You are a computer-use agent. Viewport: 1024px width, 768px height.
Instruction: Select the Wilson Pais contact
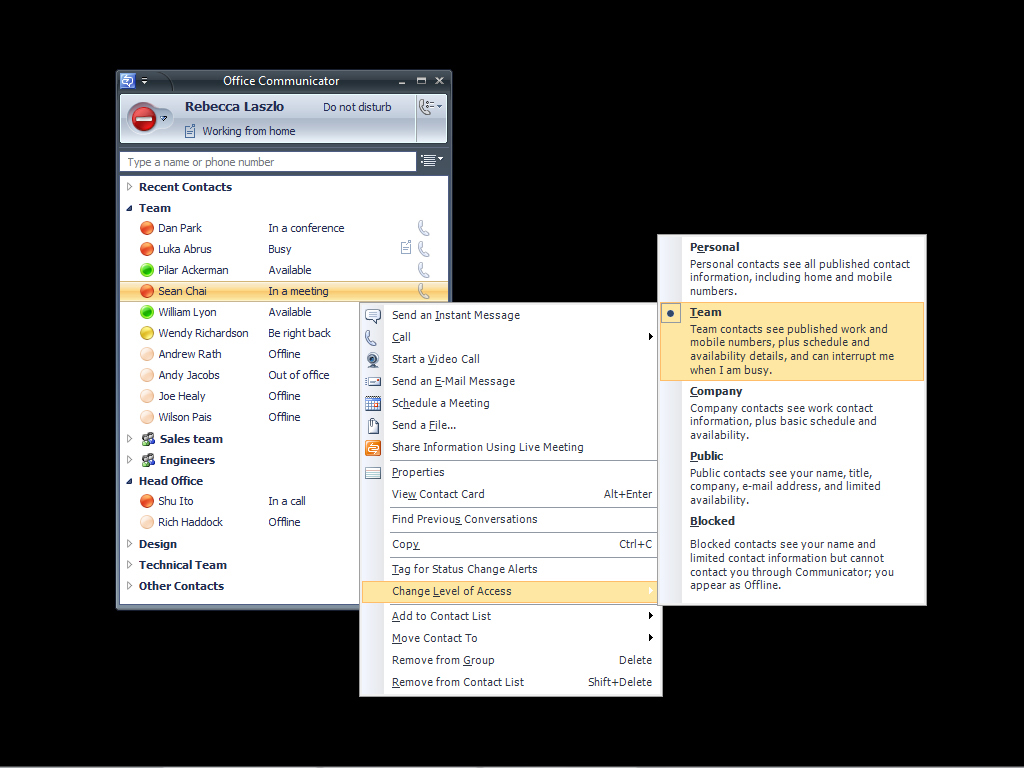pos(239,417)
